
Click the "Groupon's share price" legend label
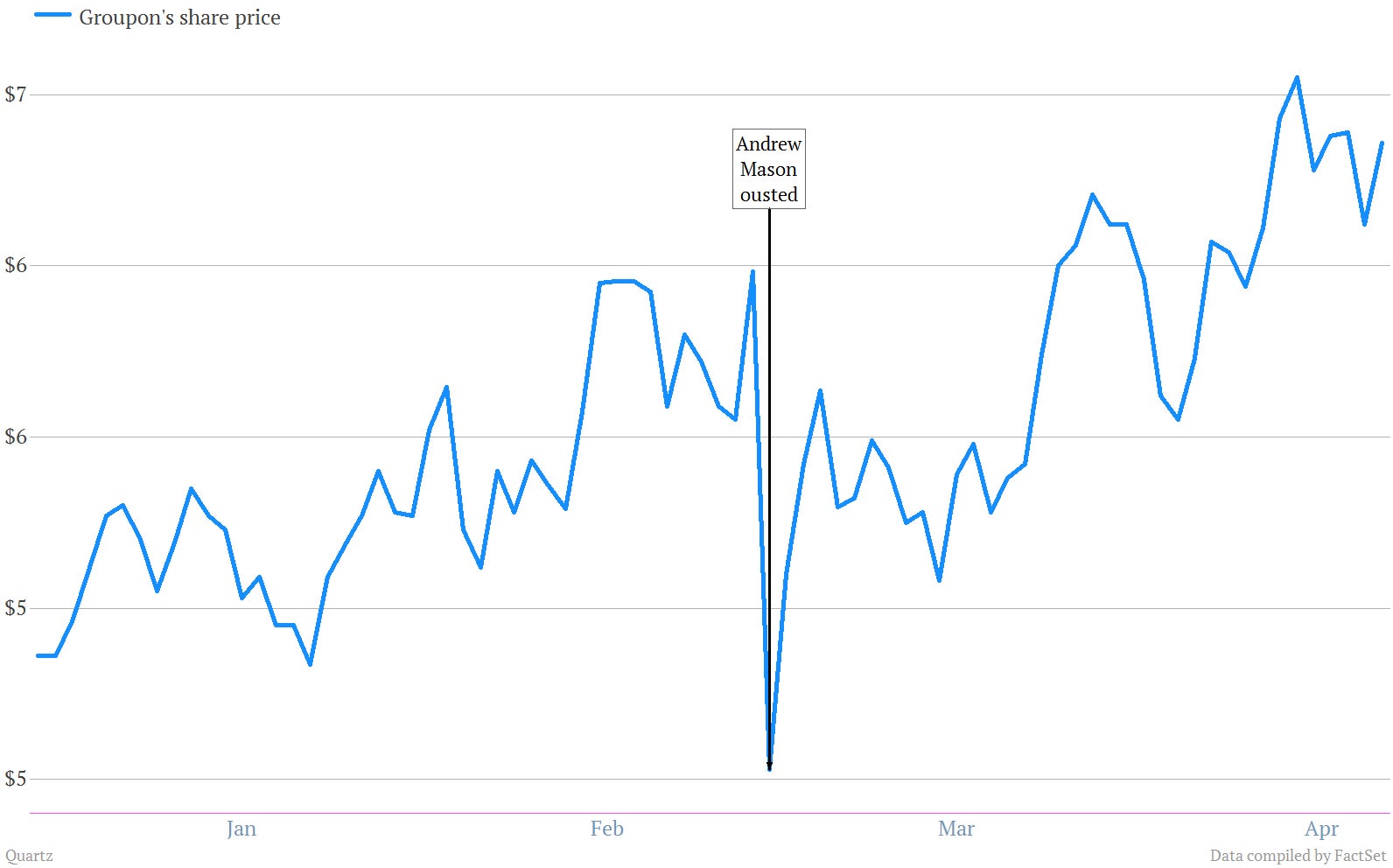coord(179,17)
